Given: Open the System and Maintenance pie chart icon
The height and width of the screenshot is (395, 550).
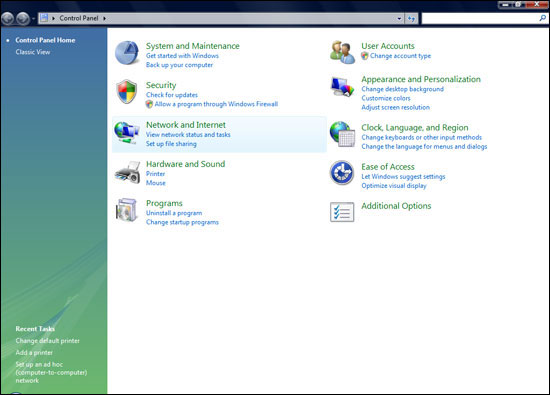Looking at the screenshot, I should tap(127, 53).
